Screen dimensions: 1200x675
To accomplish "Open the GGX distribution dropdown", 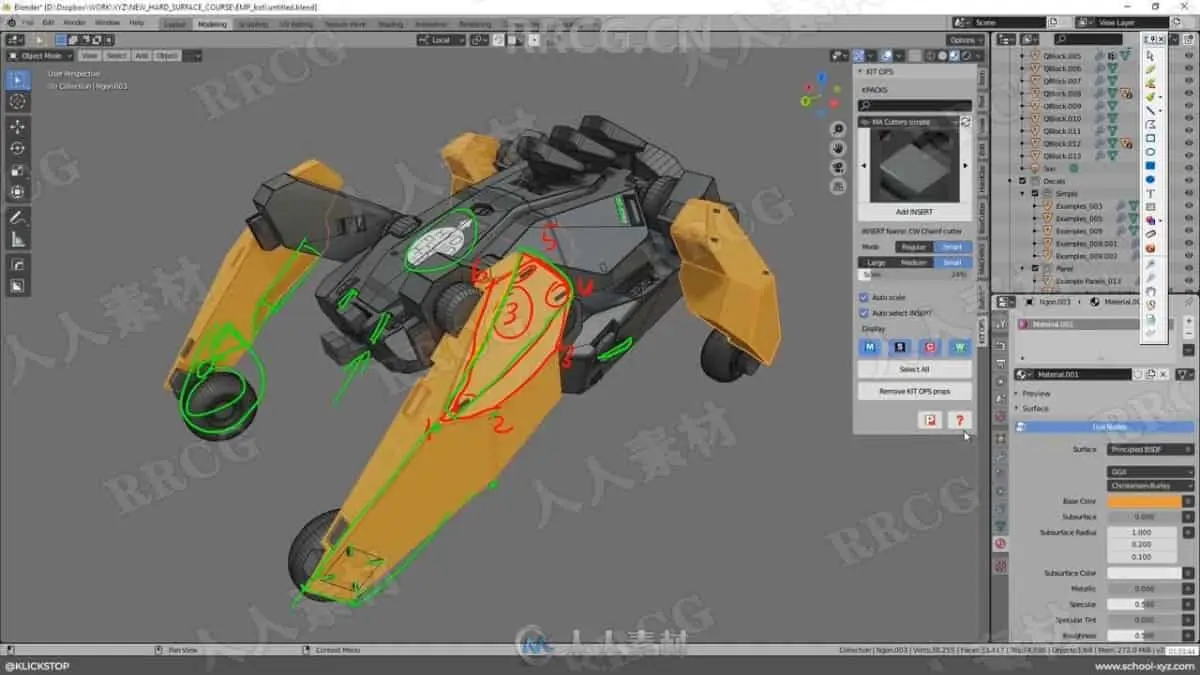I will tap(1149, 471).
